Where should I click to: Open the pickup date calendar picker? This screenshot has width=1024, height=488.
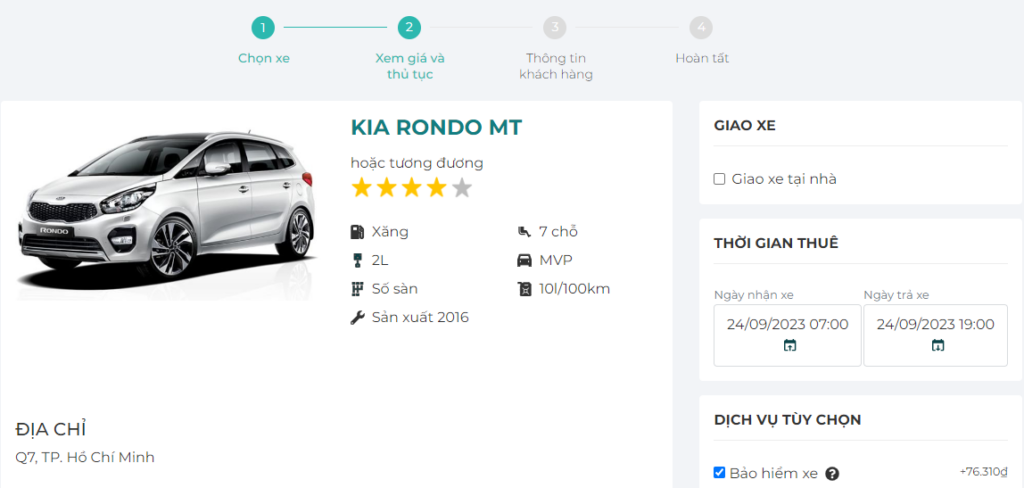point(789,346)
